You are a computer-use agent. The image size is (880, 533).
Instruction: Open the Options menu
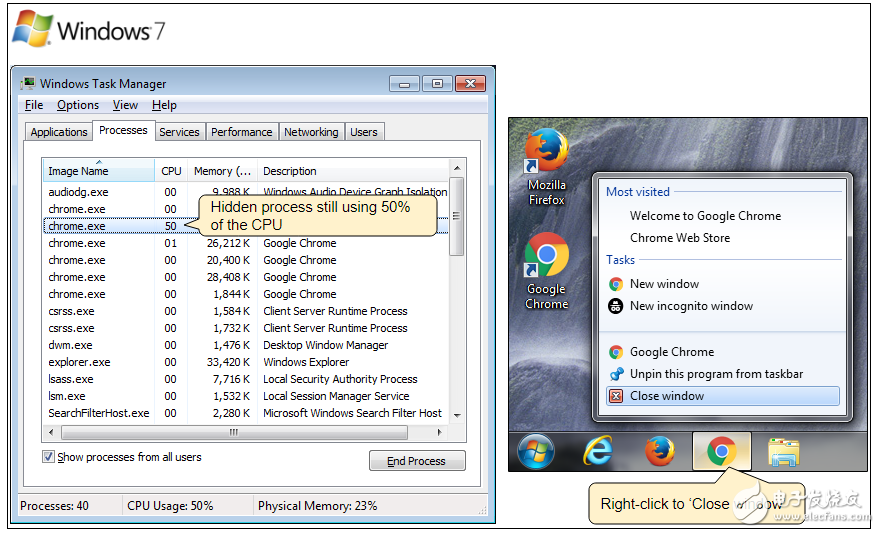pyautogui.click(x=77, y=105)
